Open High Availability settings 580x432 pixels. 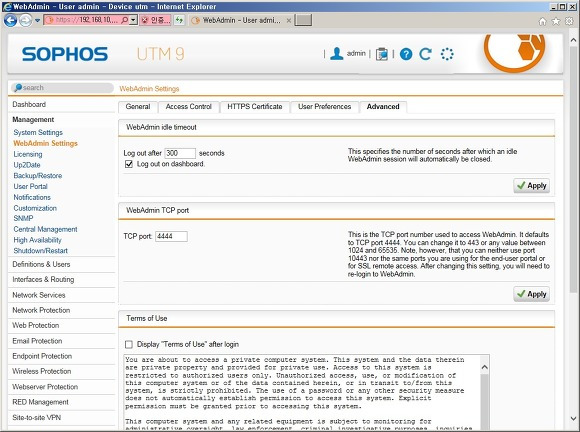[x=37, y=240]
